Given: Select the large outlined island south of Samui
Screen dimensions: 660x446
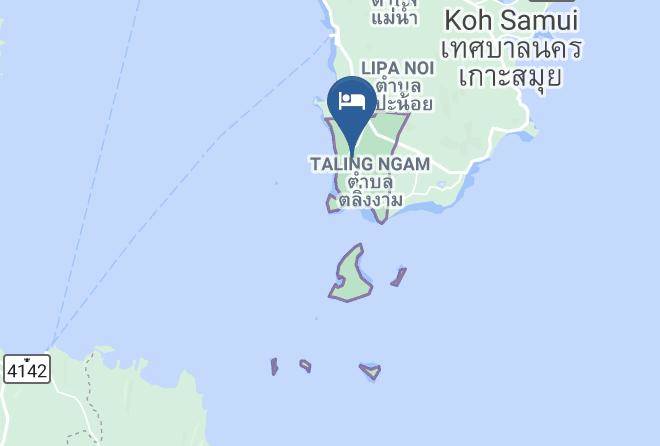Looking at the screenshot, I should click(x=350, y=276).
